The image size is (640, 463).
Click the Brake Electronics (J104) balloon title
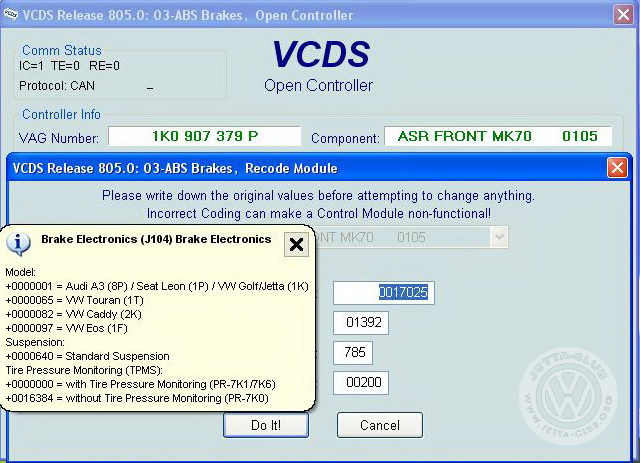coord(156,239)
